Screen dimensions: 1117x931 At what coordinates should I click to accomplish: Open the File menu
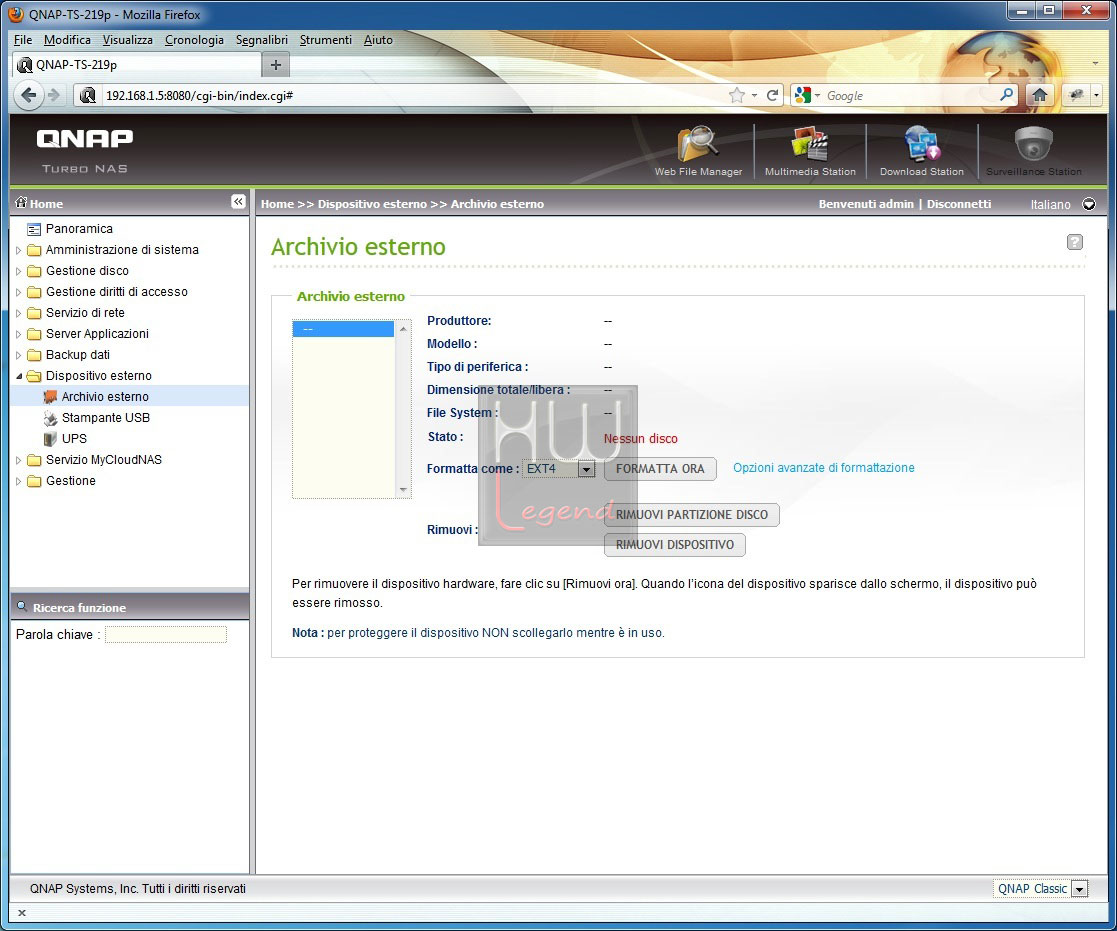(x=23, y=40)
